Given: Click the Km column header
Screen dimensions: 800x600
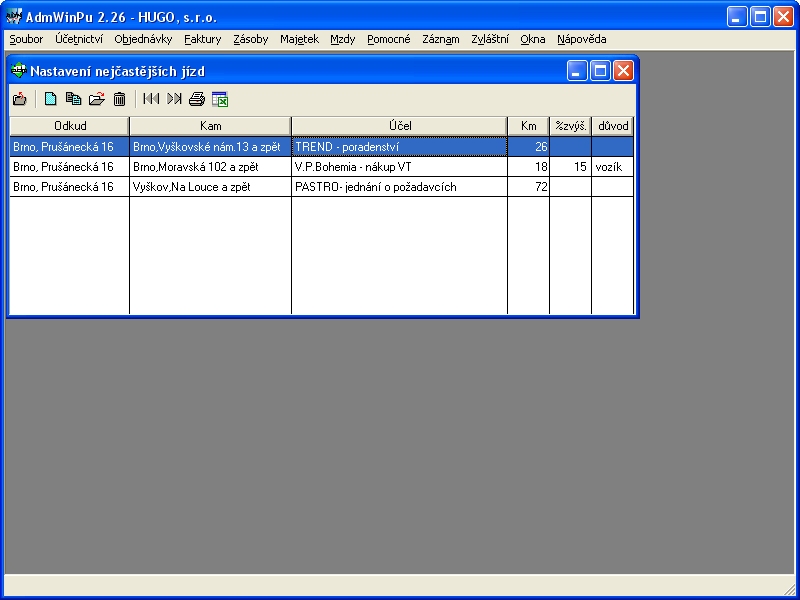Looking at the screenshot, I should (x=529, y=126).
